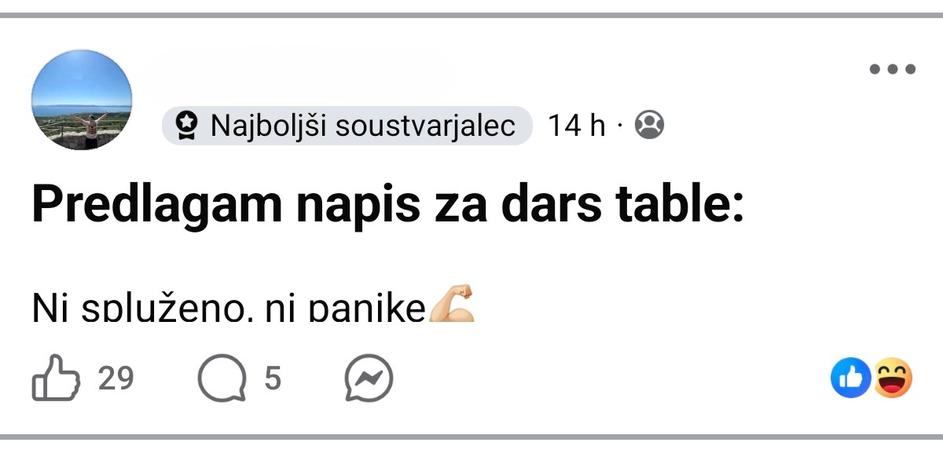Screen dimensions: 943x457
Task: Send post through the Messenger icon
Action: [x=368, y=379]
